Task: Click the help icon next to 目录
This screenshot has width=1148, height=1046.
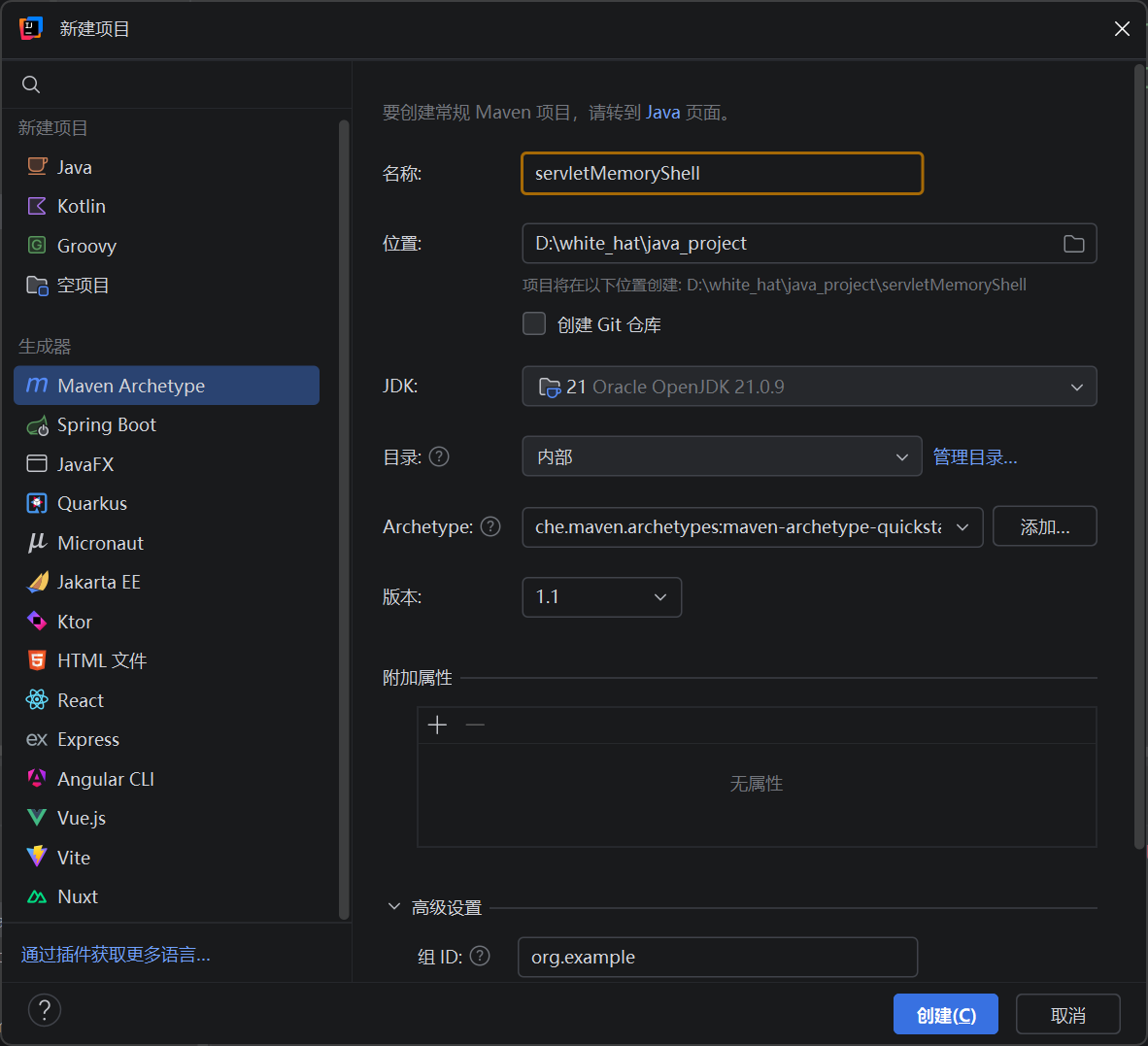Action: (x=439, y=456)
